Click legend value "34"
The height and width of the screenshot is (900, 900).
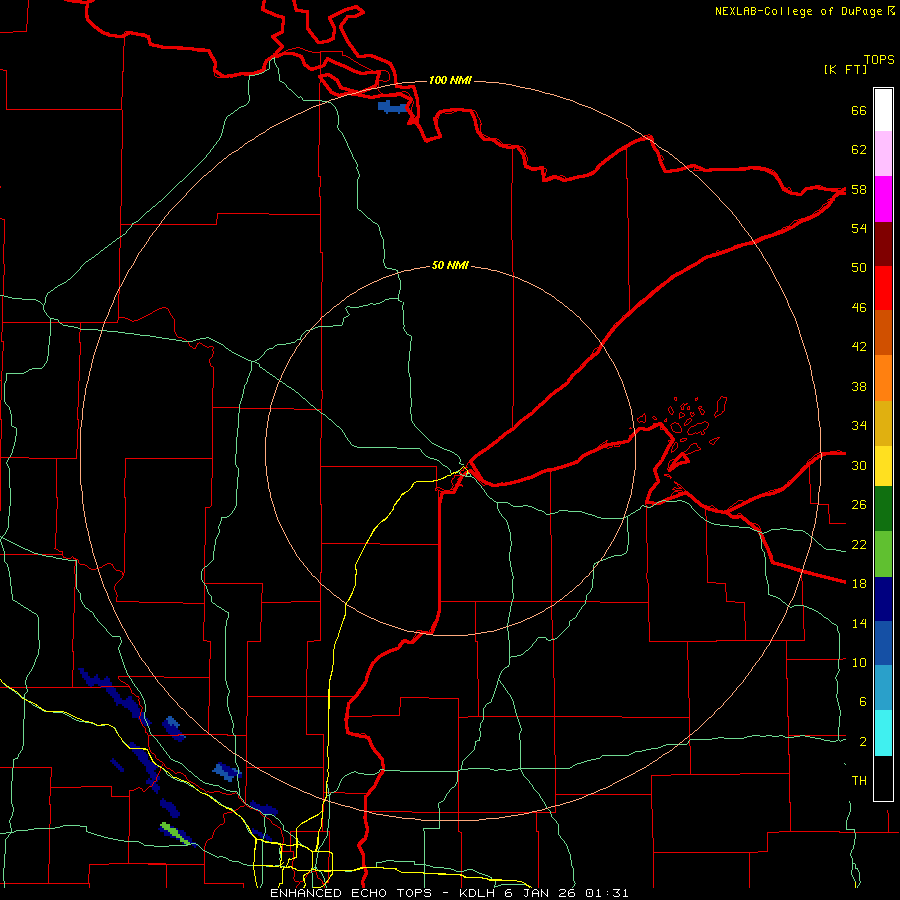[859, 426]
